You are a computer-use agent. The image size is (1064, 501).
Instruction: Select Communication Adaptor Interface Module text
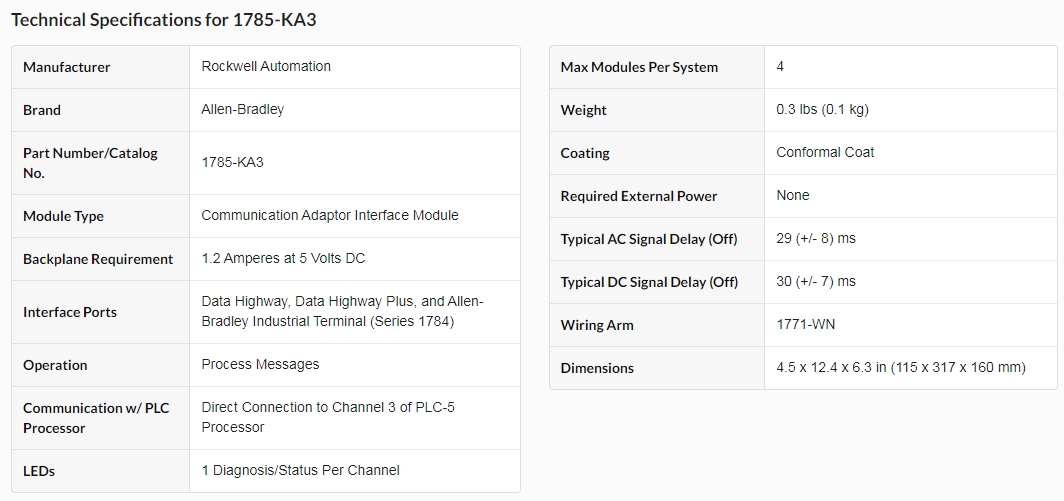(x=330, y=215)
